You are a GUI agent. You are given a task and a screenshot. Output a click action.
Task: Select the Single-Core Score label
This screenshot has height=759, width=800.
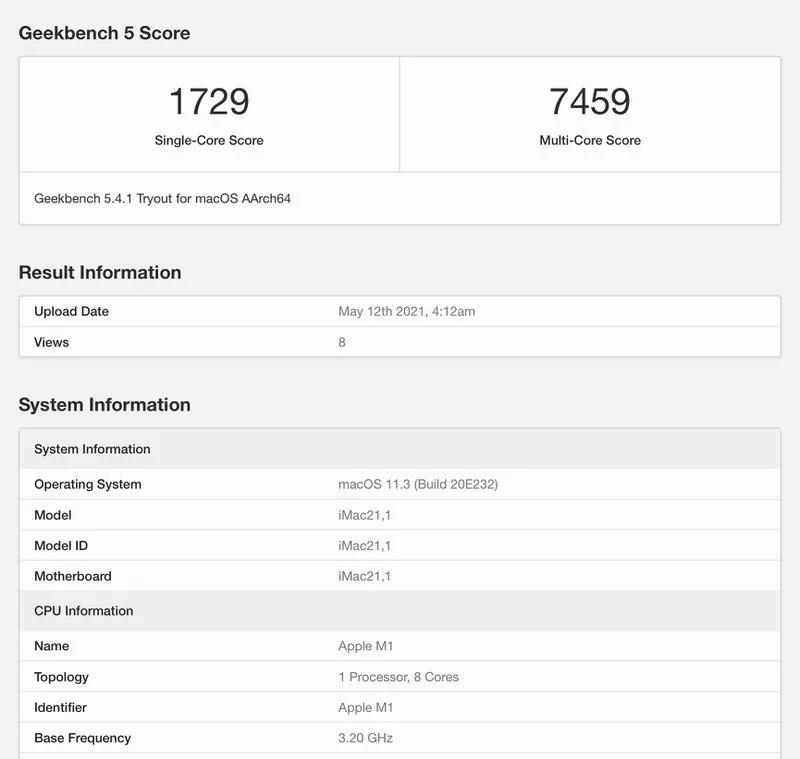207,140
